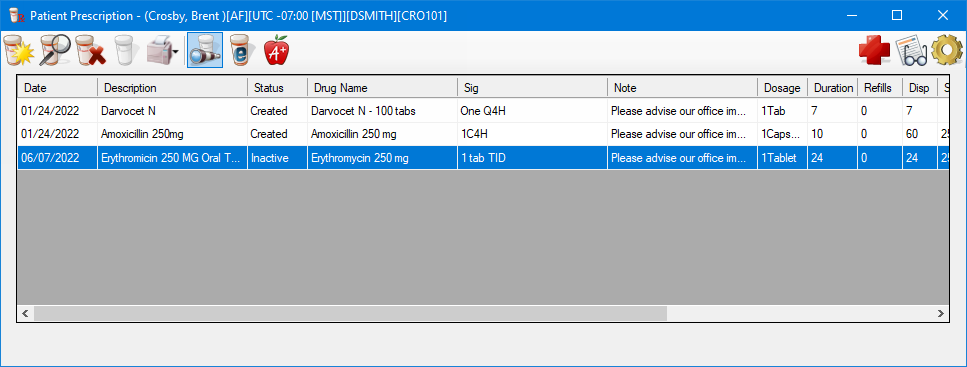Toggle the flashlight bottle view icon

pos(205,51)
